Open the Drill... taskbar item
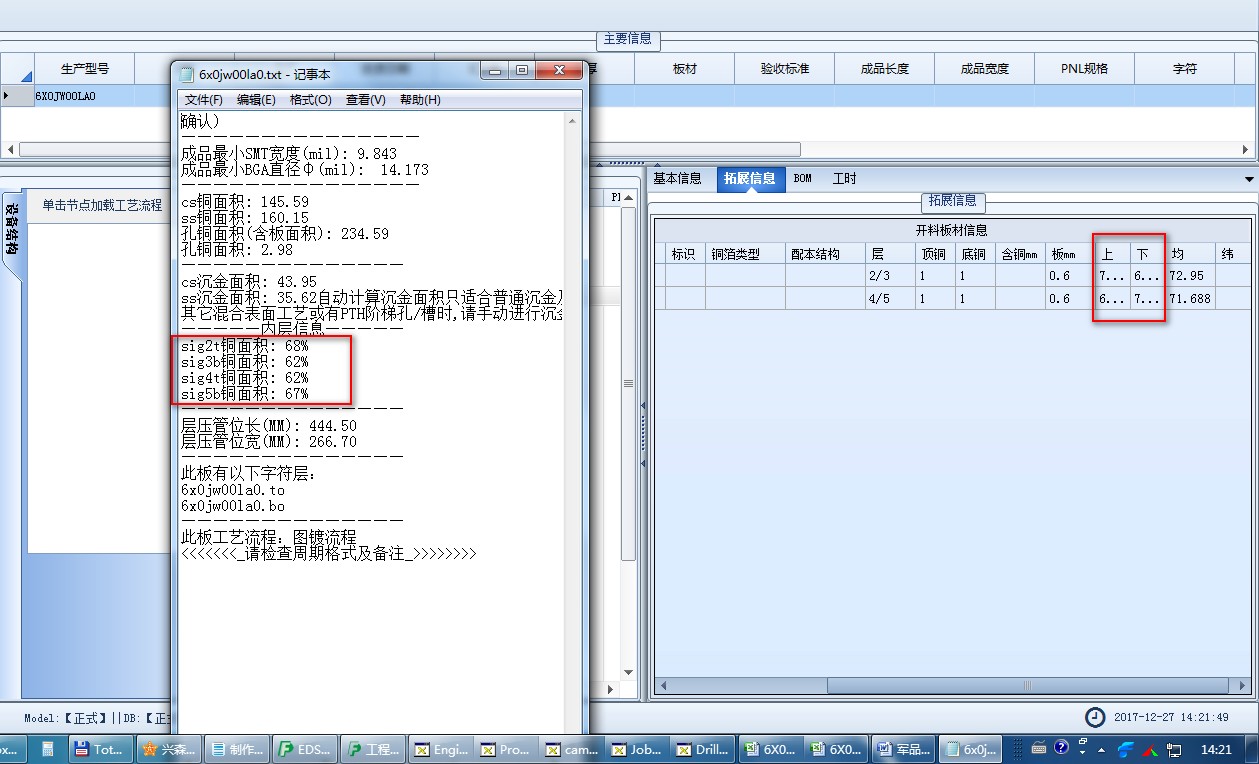Screen dimensions: 1259x764 point(702,749)
